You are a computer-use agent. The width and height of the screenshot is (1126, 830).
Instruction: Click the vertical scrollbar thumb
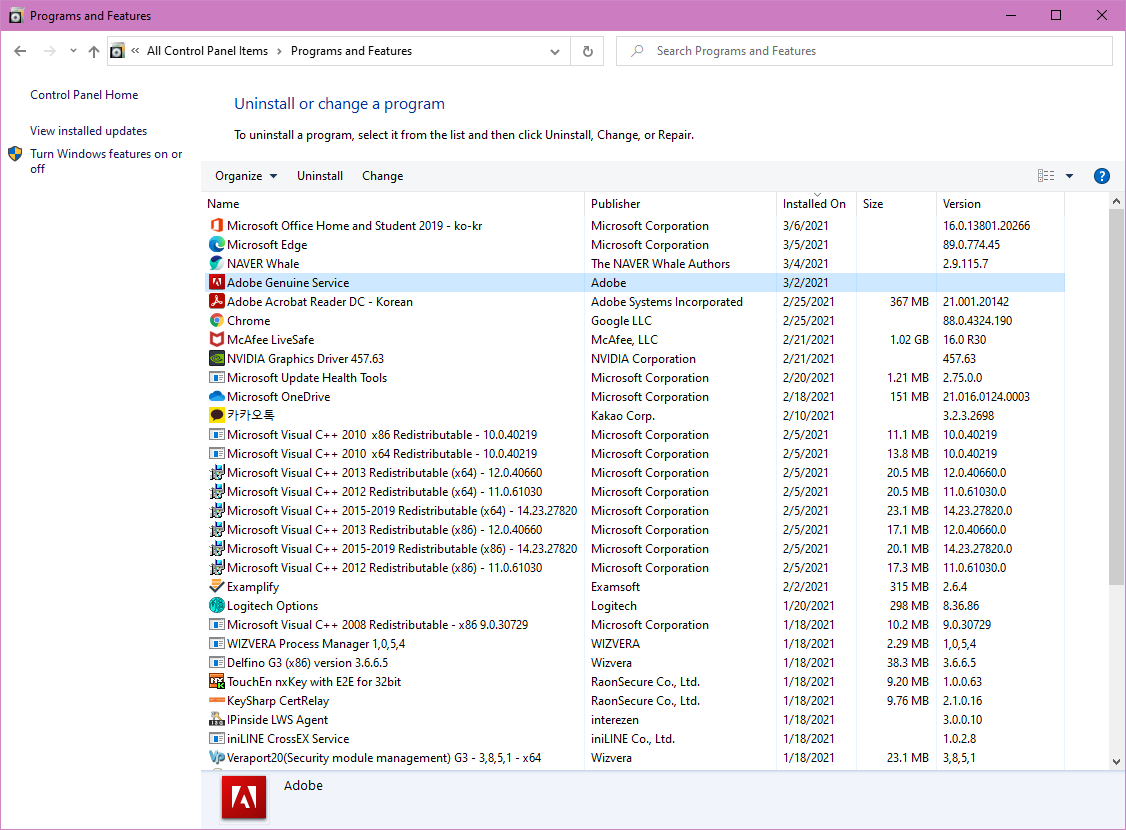pos(1116,397)
